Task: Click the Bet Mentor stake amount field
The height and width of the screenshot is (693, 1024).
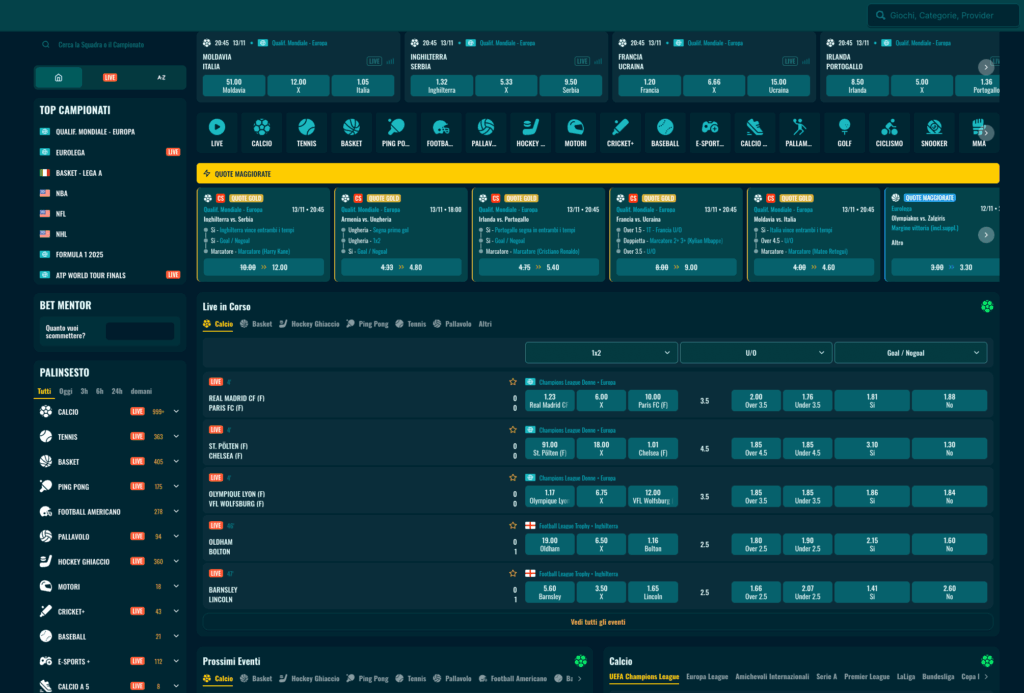Action: tap(140, 332)
